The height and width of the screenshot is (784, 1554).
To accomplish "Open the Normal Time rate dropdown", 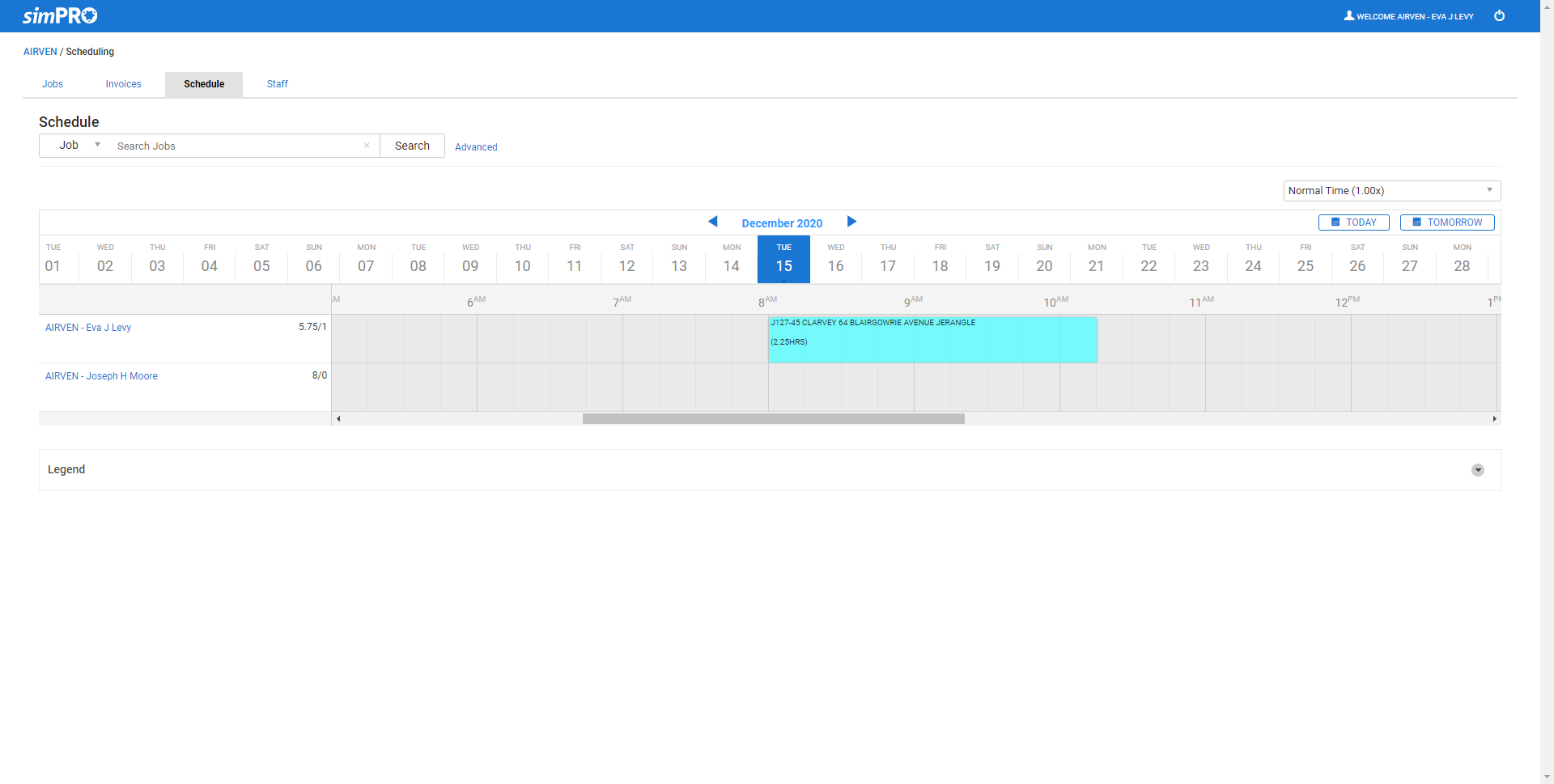I will [x=1391, y=191].
